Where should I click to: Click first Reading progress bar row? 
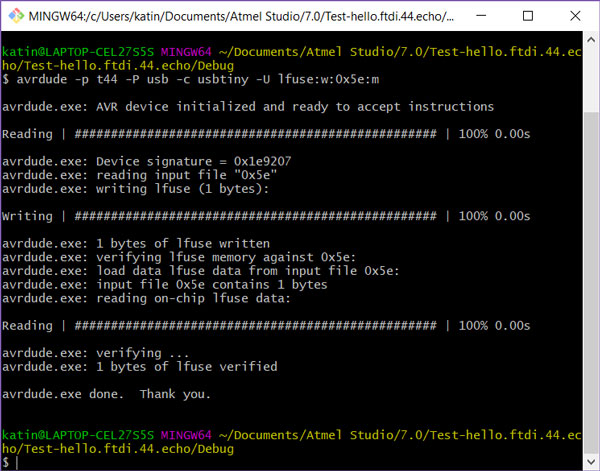(x=266, y=134)
